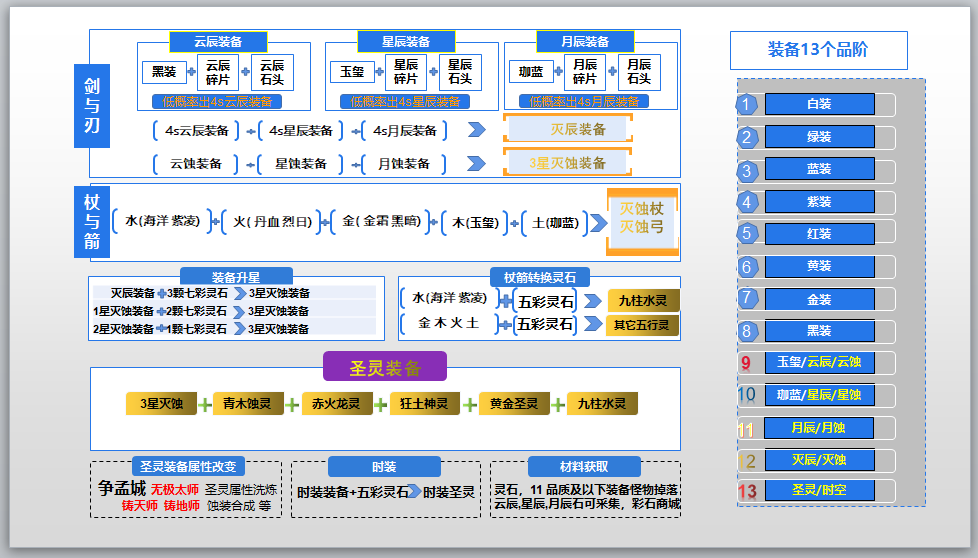The height and width of the screenshot is (558, 978).
Task: Click the arrow before 九柱水灵 box
Action: 593,301
